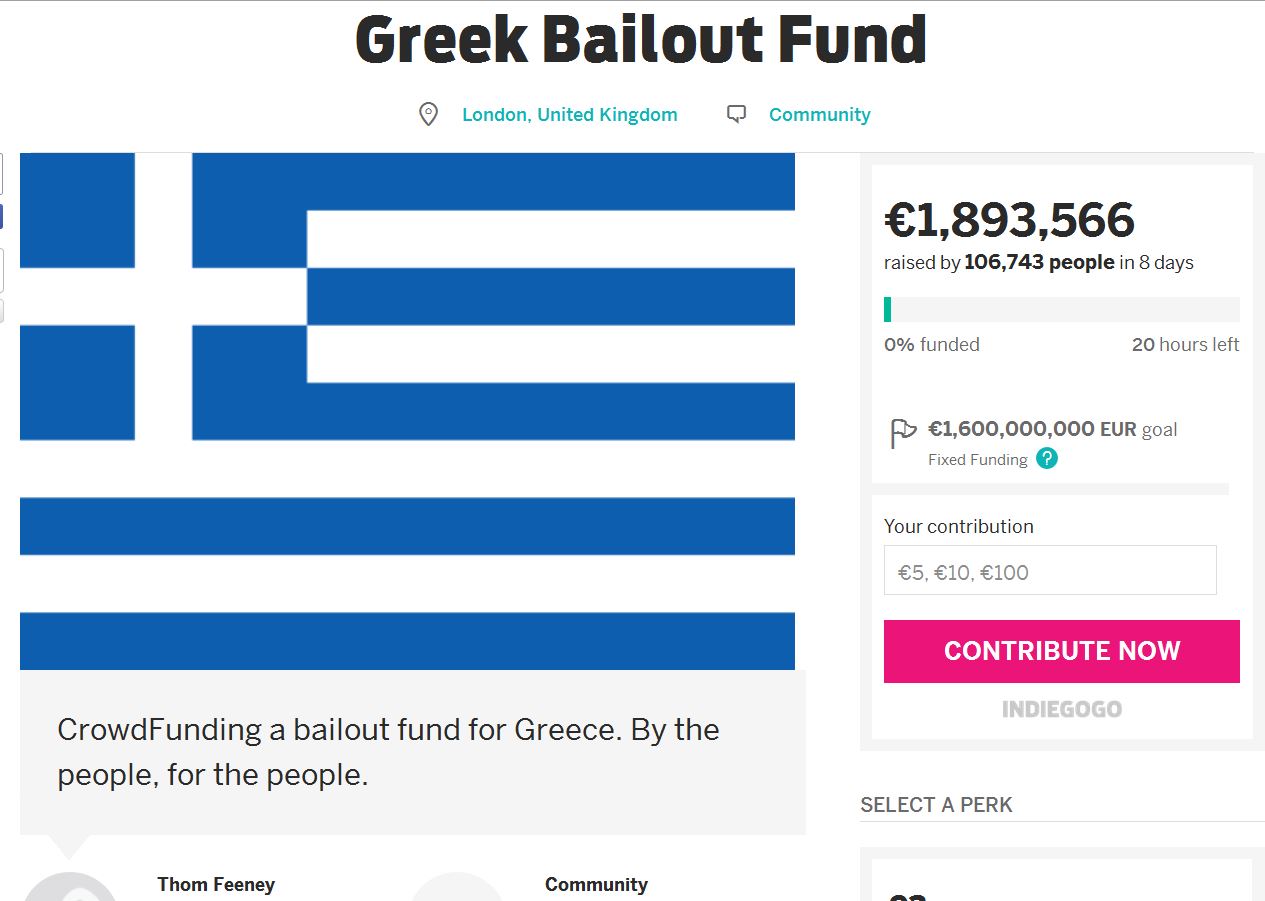Click the avatar circle left of bold Community label
Image resolution: width=1265 pixels, height=901 pixels.
tap(457, 888)
